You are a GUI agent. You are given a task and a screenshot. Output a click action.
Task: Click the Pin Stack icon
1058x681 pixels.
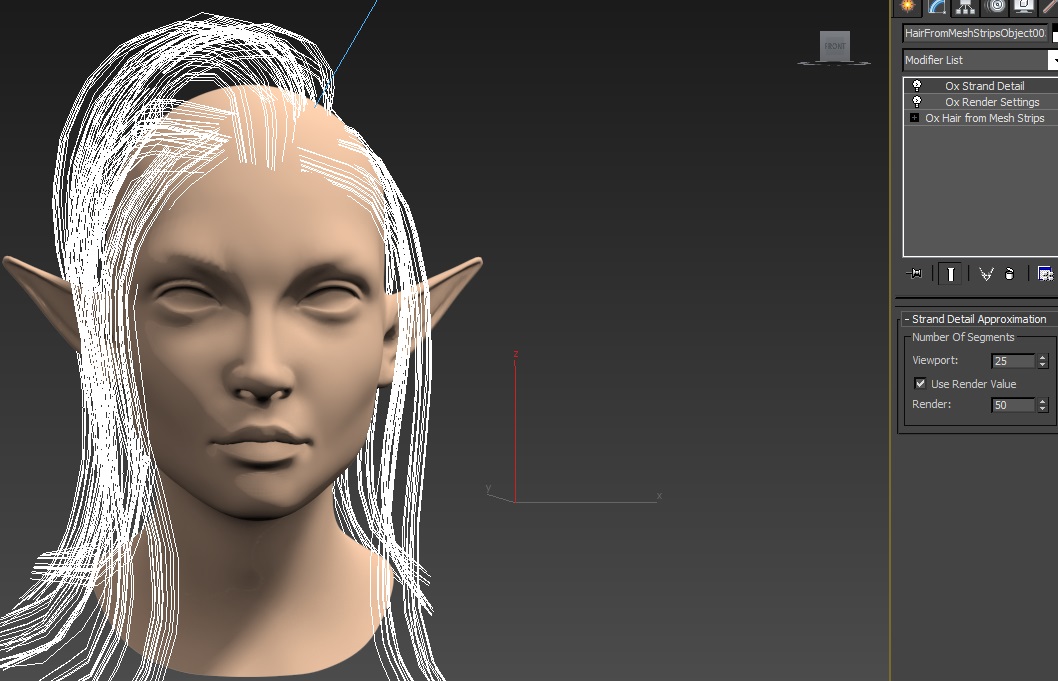[x=914, y=273]
